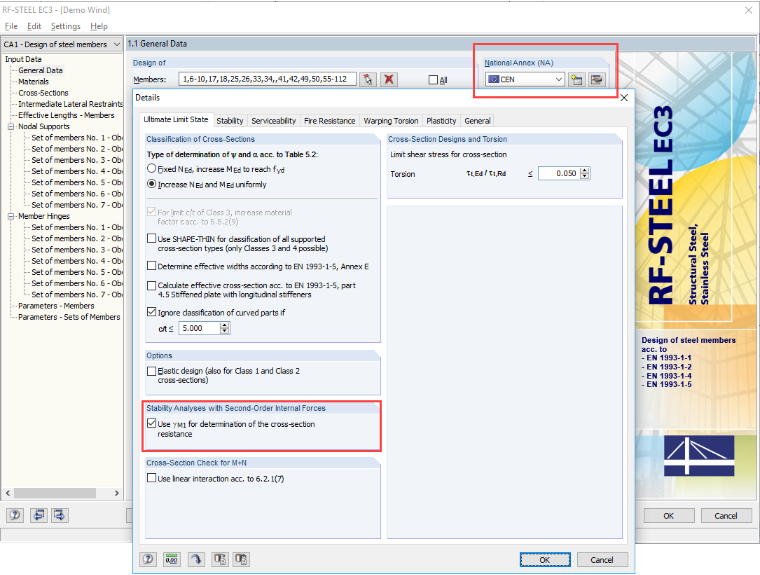This screenshot has width=760, height=575.
Task: Click the first of the two document icons in the Details dialog
Action: 220,559
